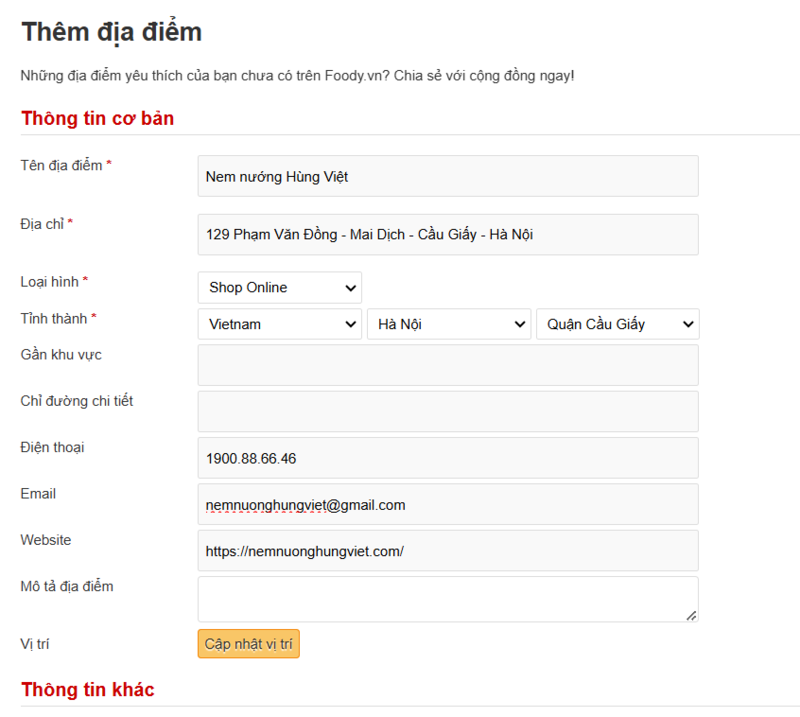Viewport: 800px width, 717px height.
Task: Click the Website URL input field
Action: point(447,551)
